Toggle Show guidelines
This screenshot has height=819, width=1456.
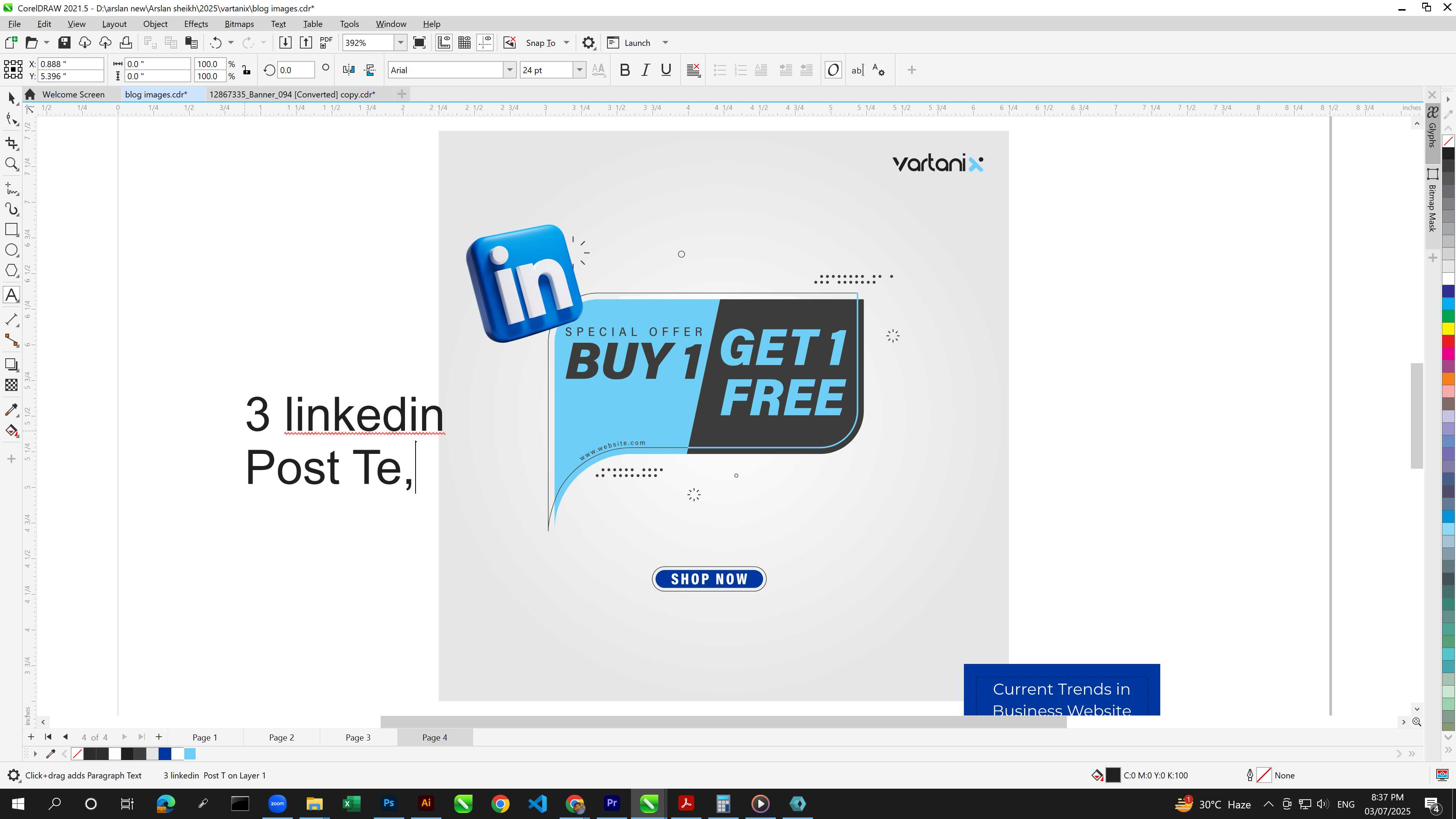pyautogui.click(x=485, y=43)
